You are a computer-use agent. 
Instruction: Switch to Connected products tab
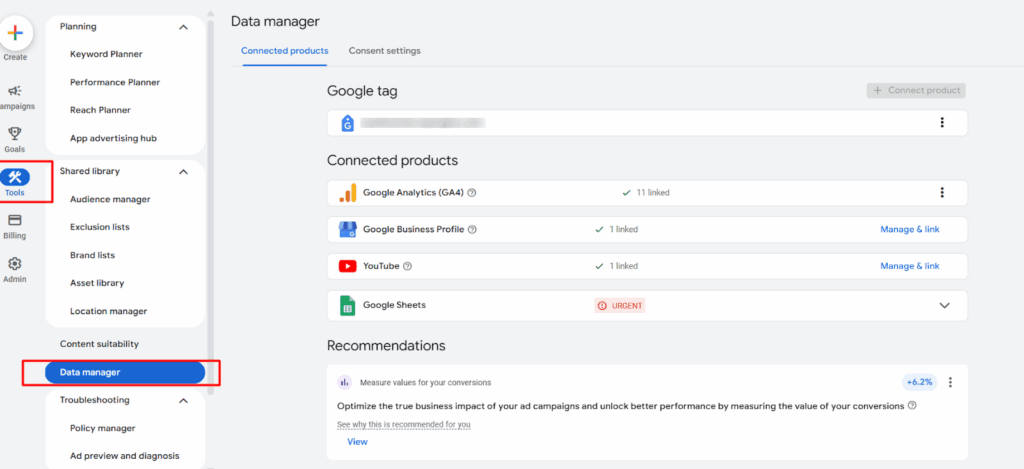(285, 50)
